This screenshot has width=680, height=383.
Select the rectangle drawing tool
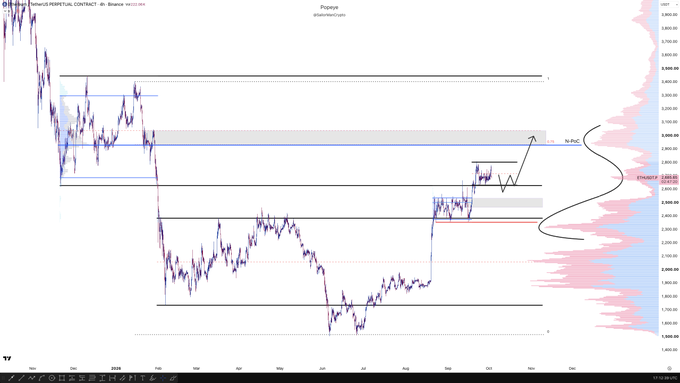tap(62, 378)
